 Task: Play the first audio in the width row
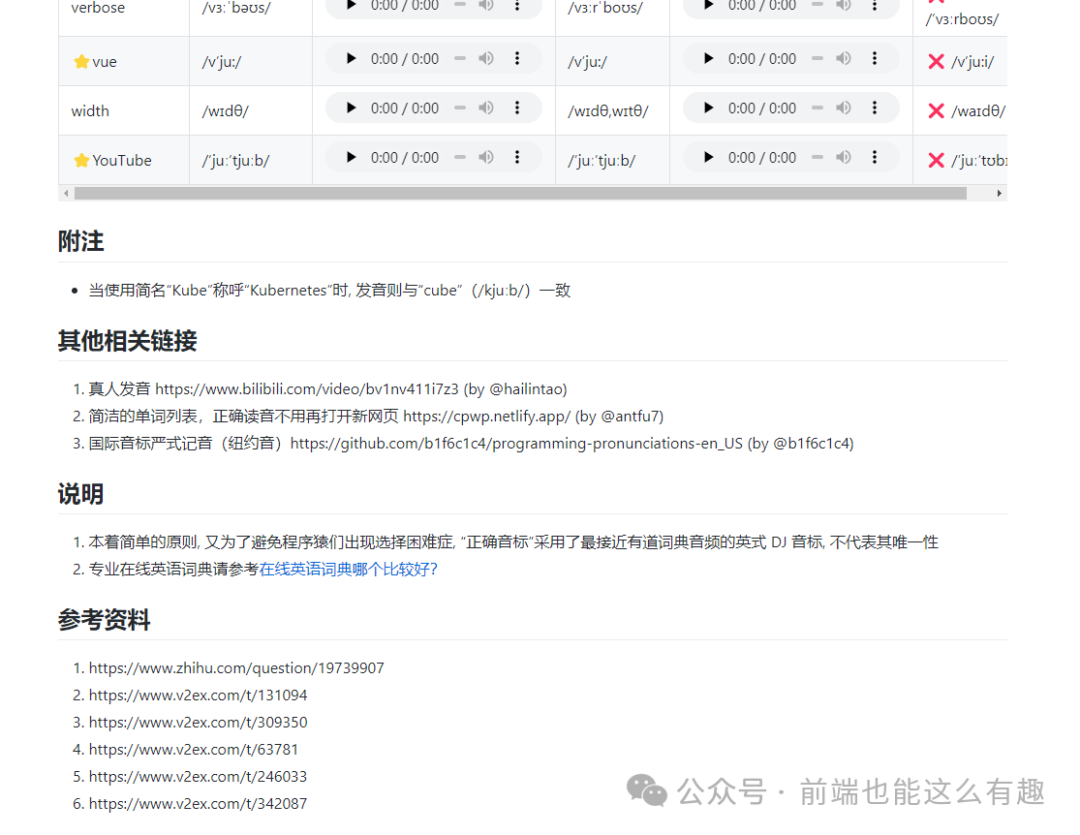(x=351, y=108)
